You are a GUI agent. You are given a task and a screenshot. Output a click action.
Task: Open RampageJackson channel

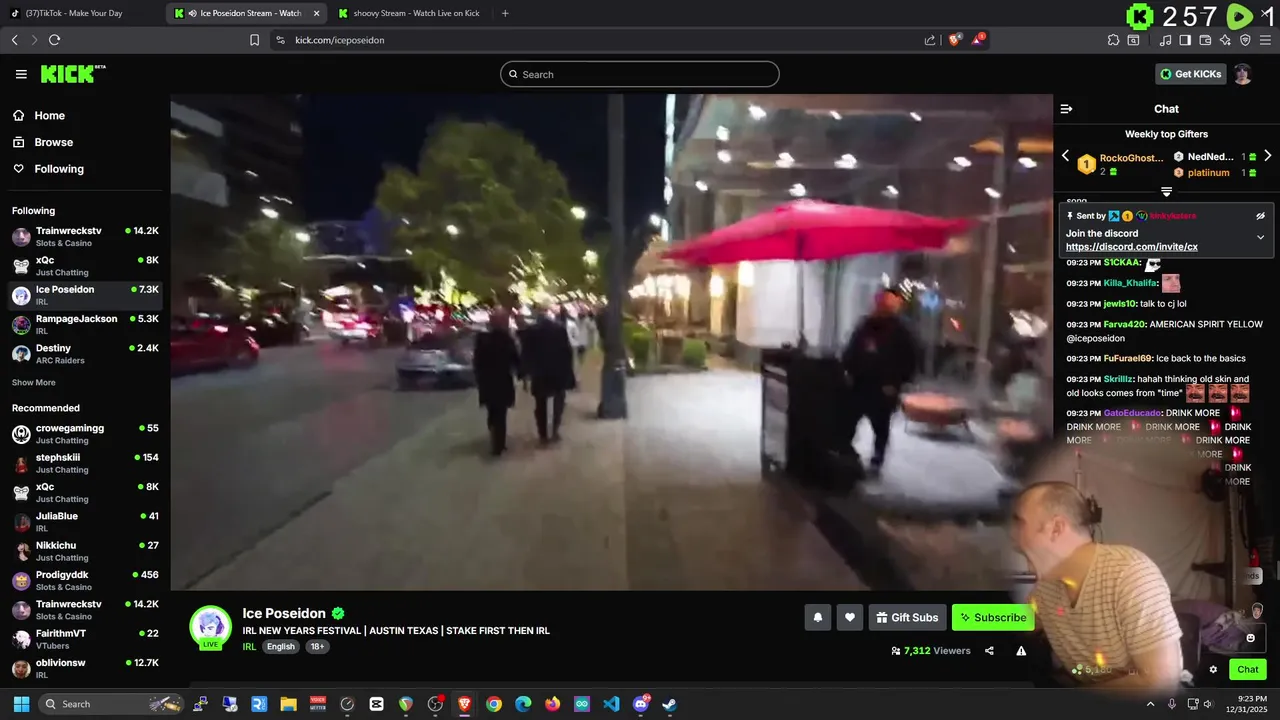point(85,324)
